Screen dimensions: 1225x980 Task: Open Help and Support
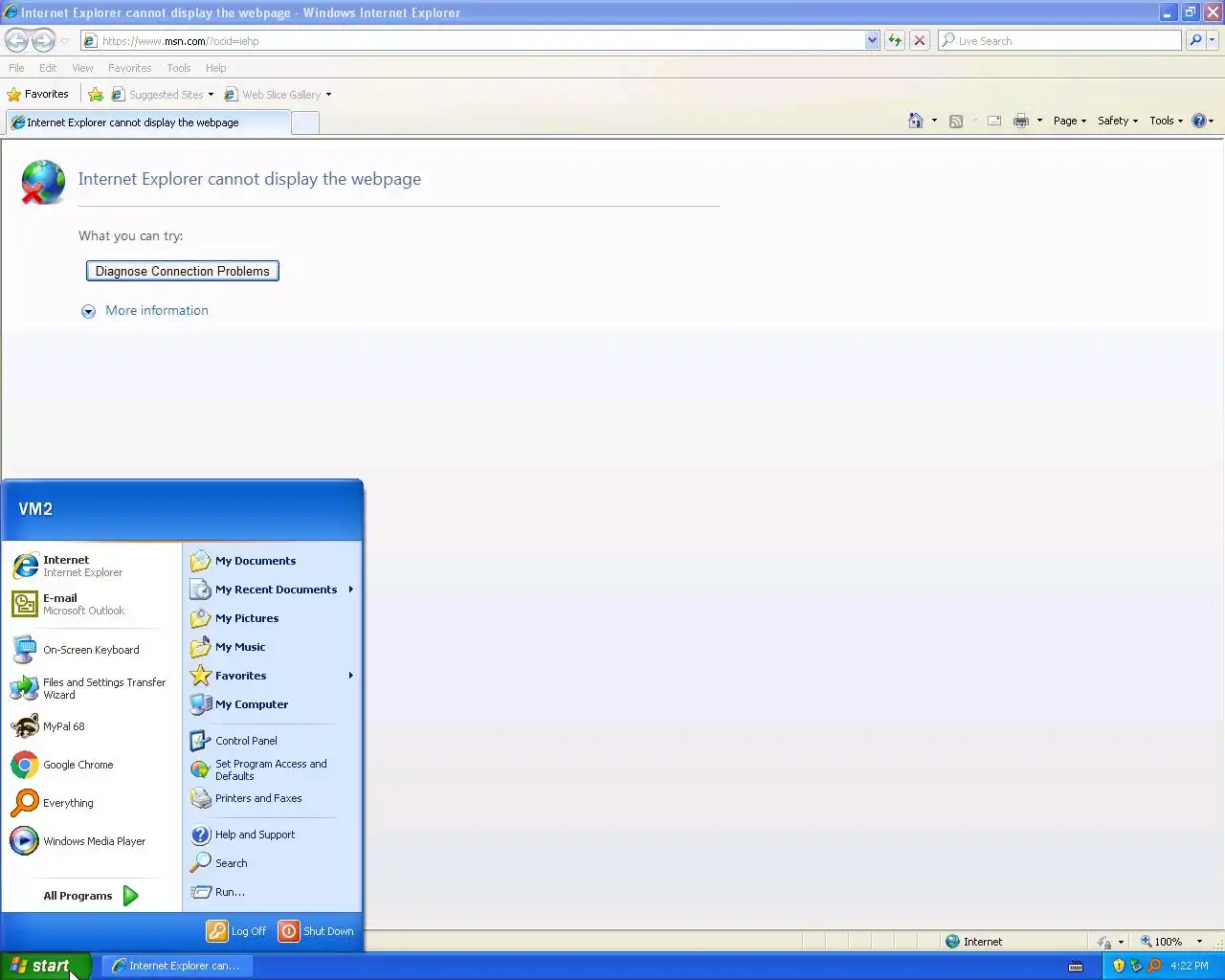(273, 835)
